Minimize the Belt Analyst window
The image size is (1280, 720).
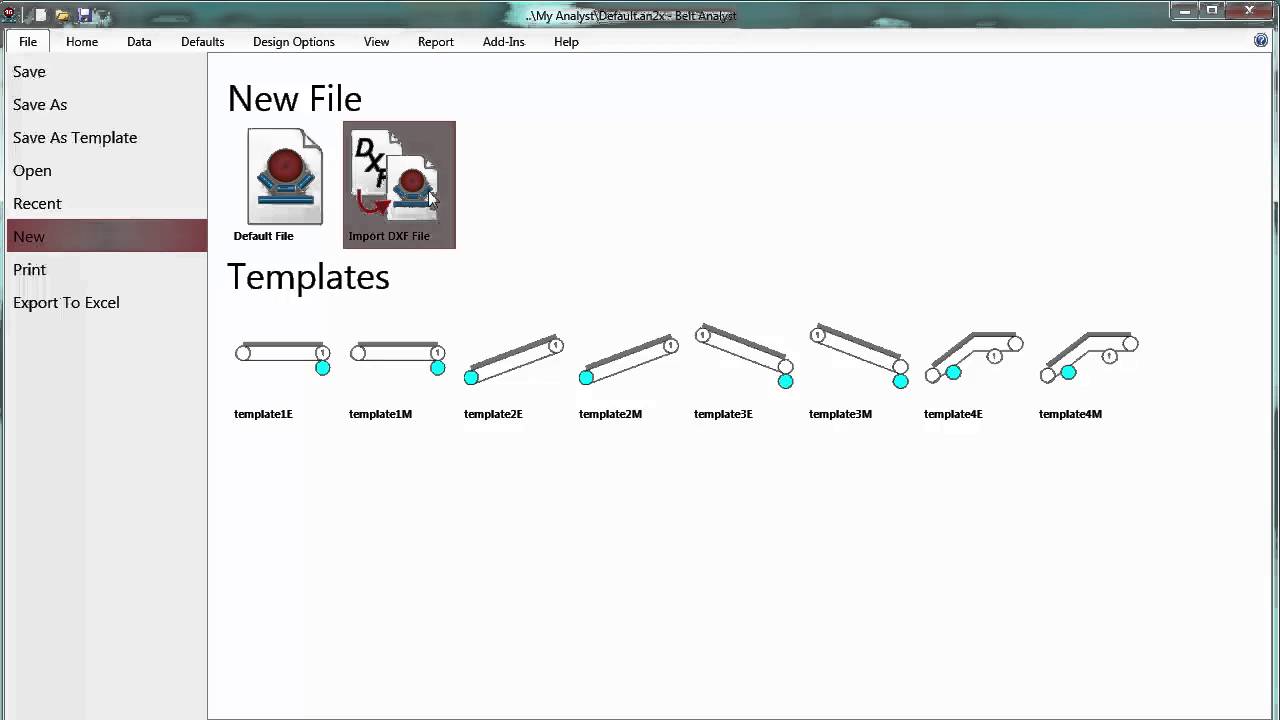[1185, 10]
